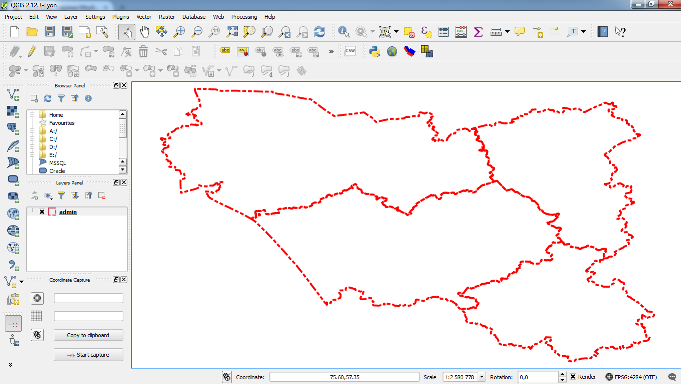Click the Toggle Editing pencil icon
This screenshot has width=681, height=384.
[x=31, y=51]
